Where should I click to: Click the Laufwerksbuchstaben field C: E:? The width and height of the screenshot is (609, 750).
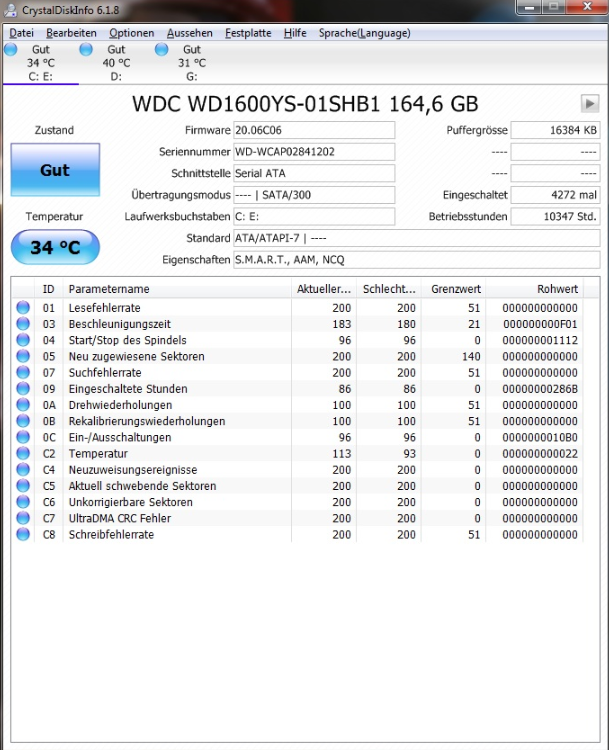(314, 216)
